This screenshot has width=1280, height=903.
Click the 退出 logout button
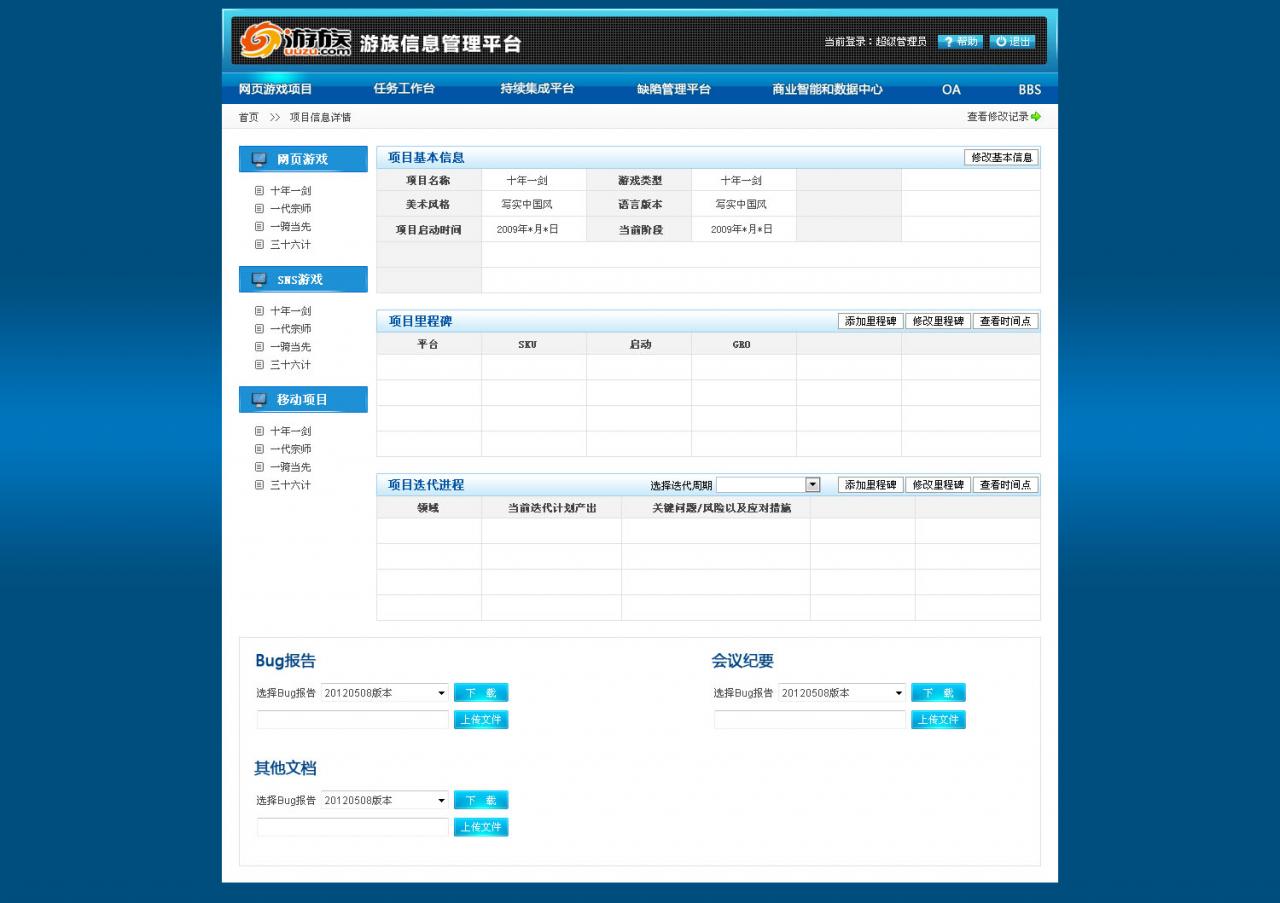(x=1013, y=42)
